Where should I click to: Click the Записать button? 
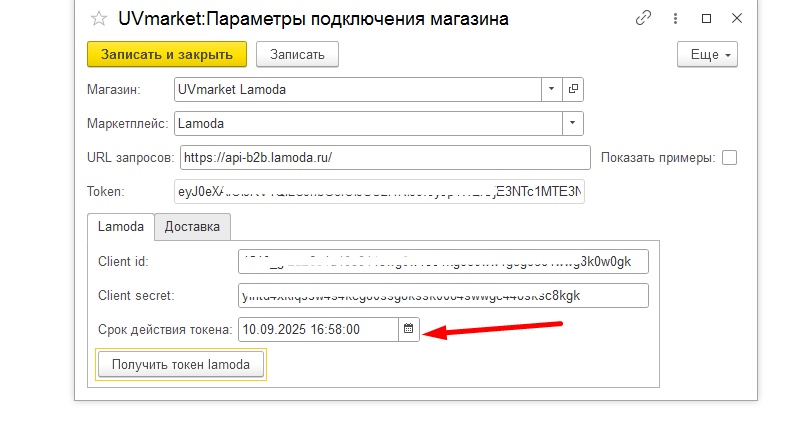297,54
